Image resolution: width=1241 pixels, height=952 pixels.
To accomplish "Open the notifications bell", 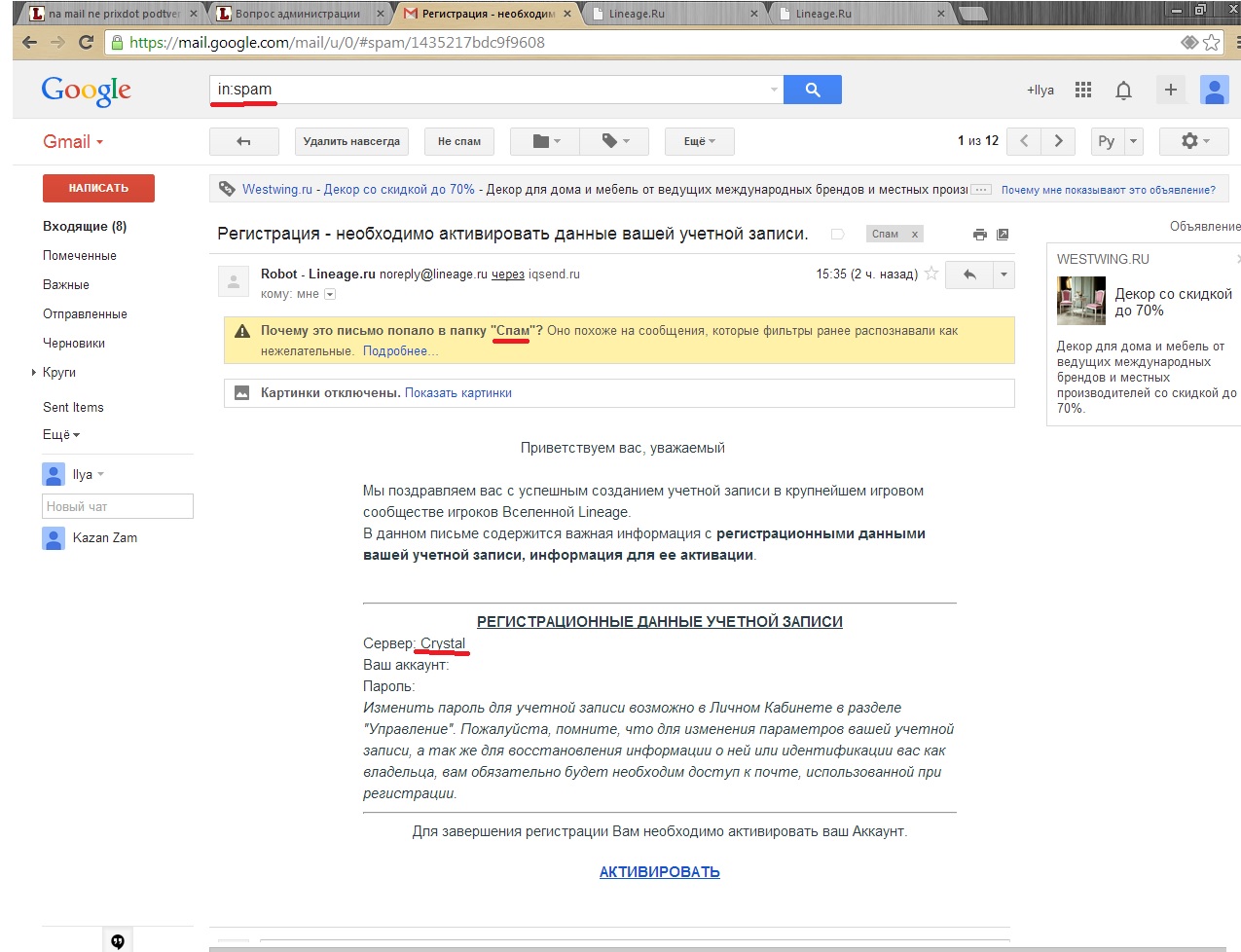I will tap(1123, 91).
